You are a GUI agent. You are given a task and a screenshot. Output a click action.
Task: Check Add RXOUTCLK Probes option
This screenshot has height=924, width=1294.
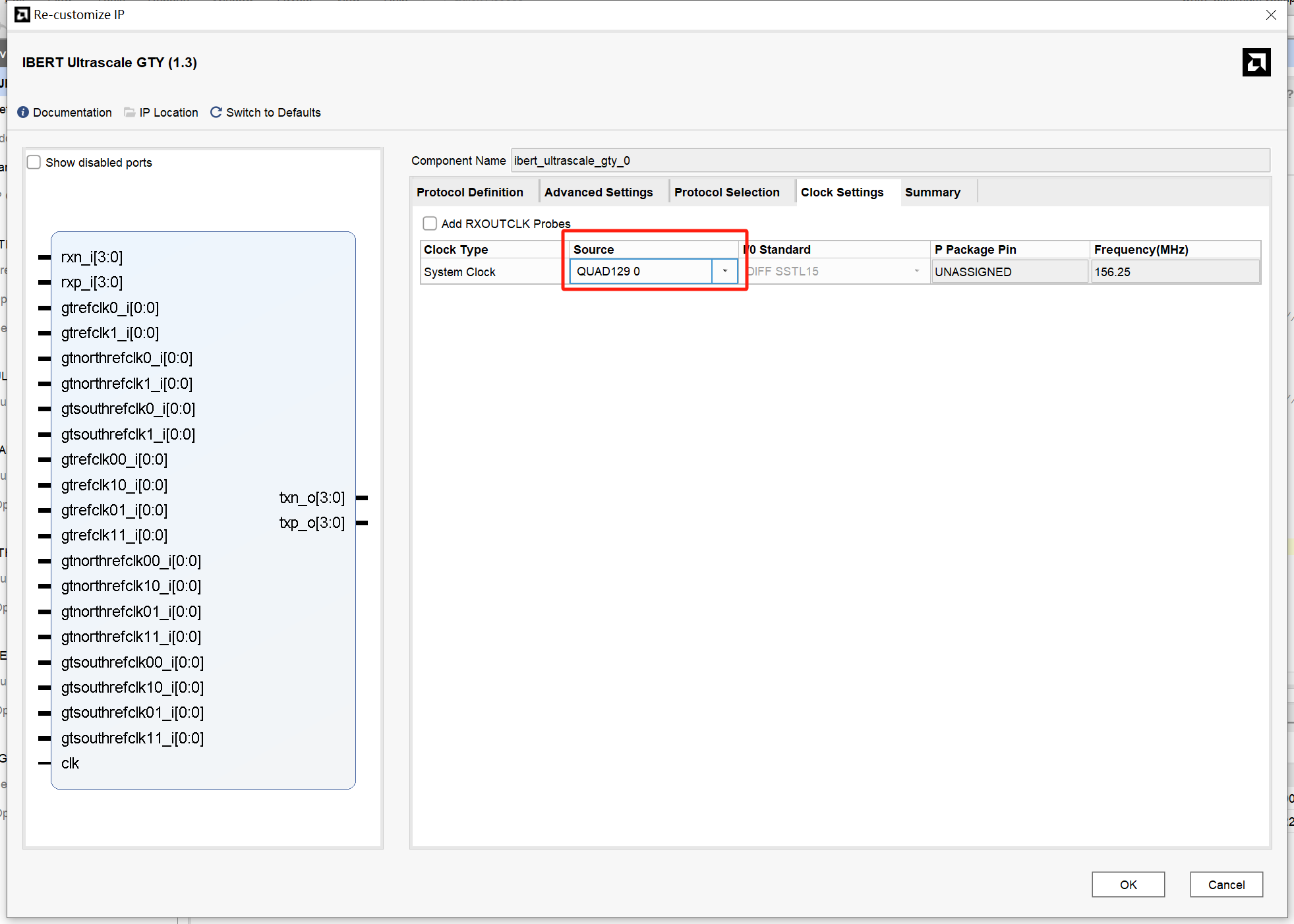coord(430,223)
